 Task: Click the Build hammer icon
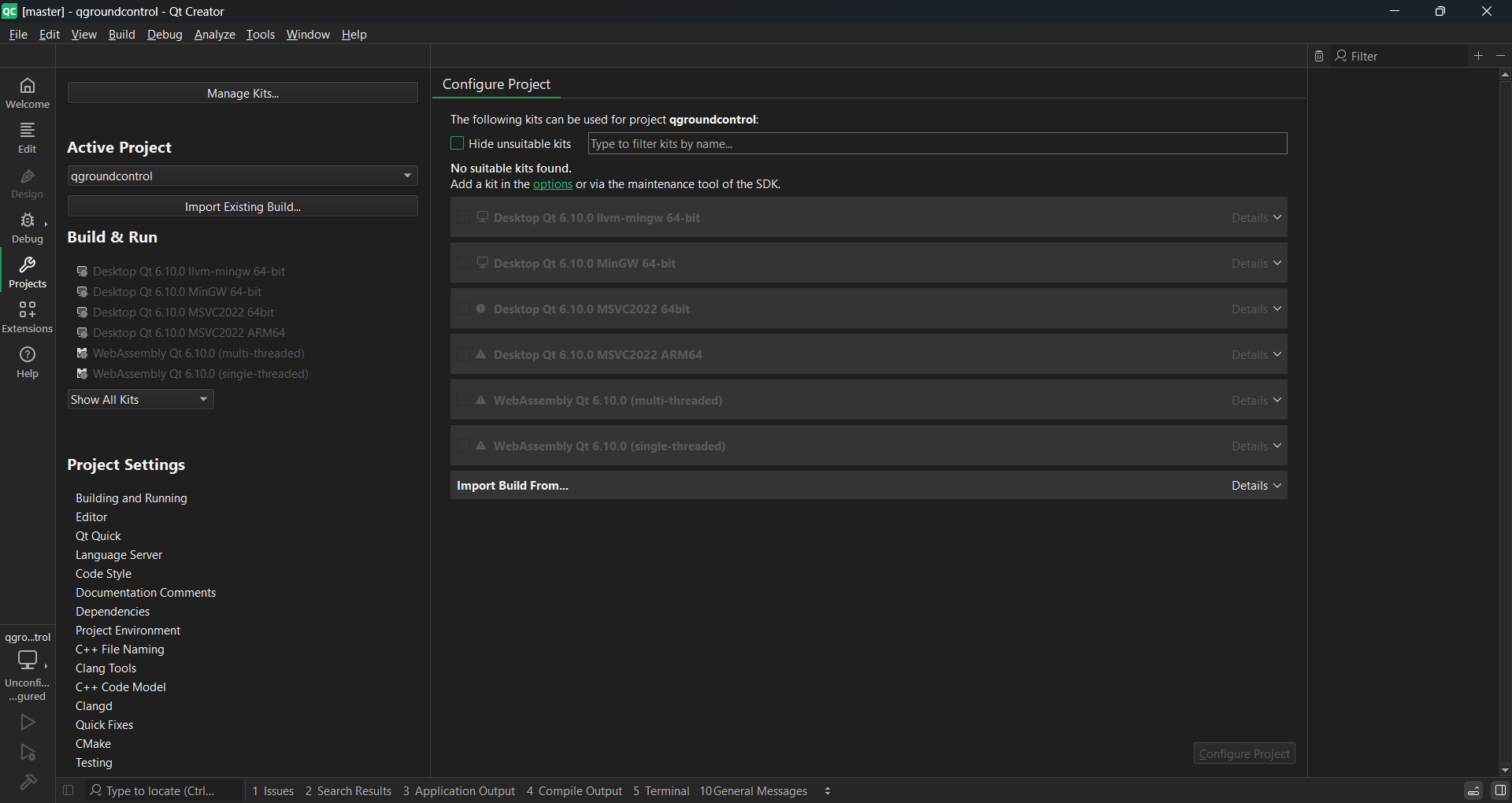click(x=28, y=783)
